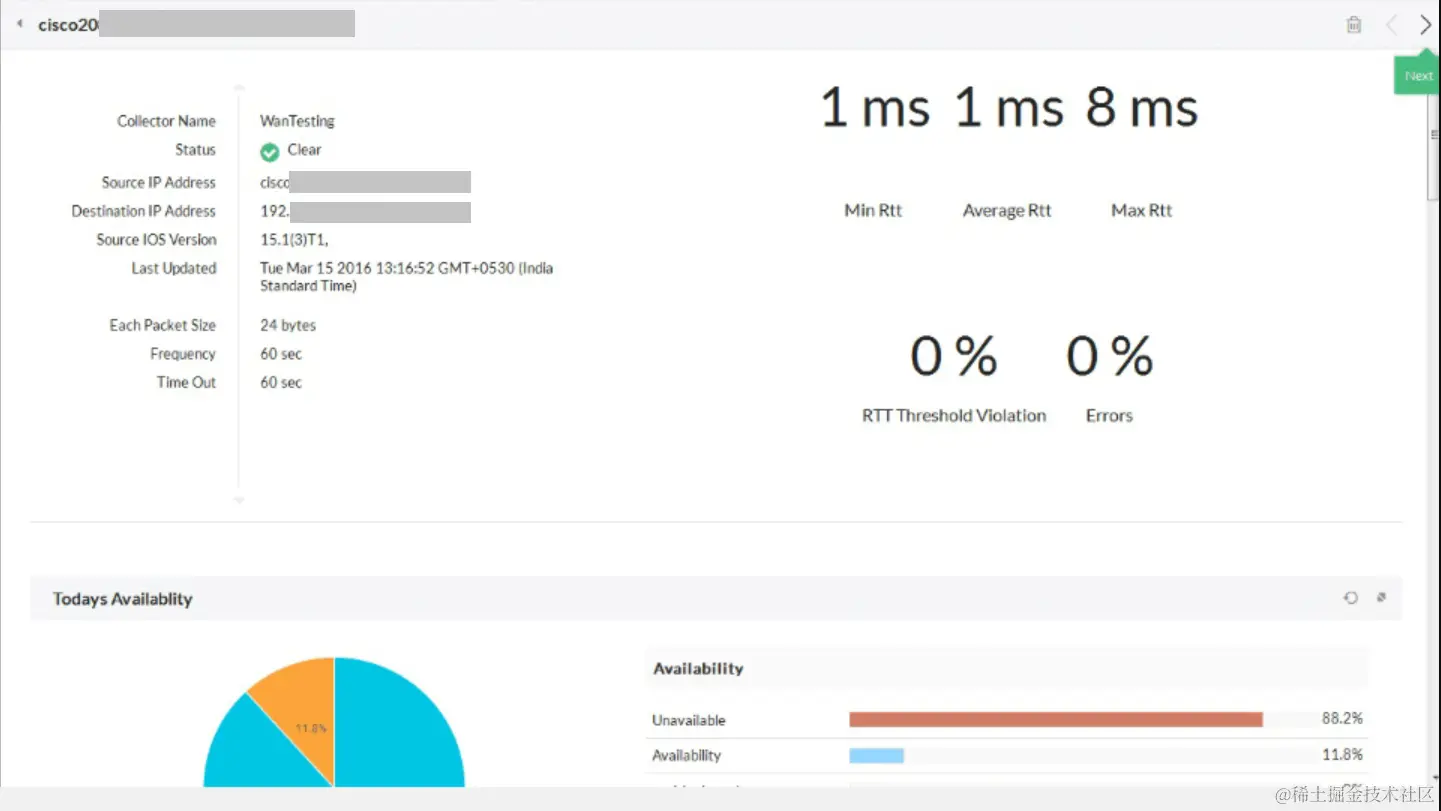Click the blue Availability bar
This screenshot has height=811, width=1441.
tap(875, 754)
